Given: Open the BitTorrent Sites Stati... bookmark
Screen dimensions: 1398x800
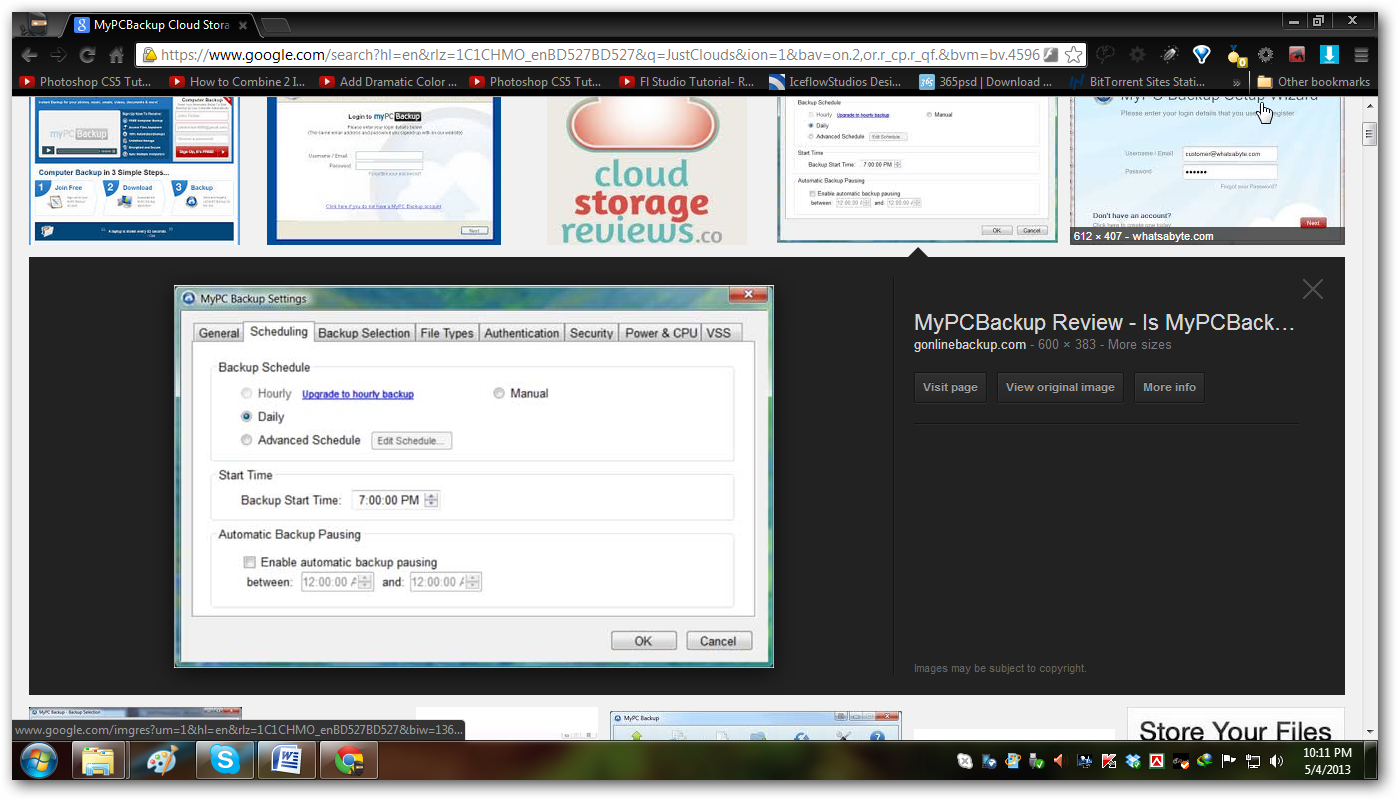Looking at the screenshot, I should click(1137, 82).
